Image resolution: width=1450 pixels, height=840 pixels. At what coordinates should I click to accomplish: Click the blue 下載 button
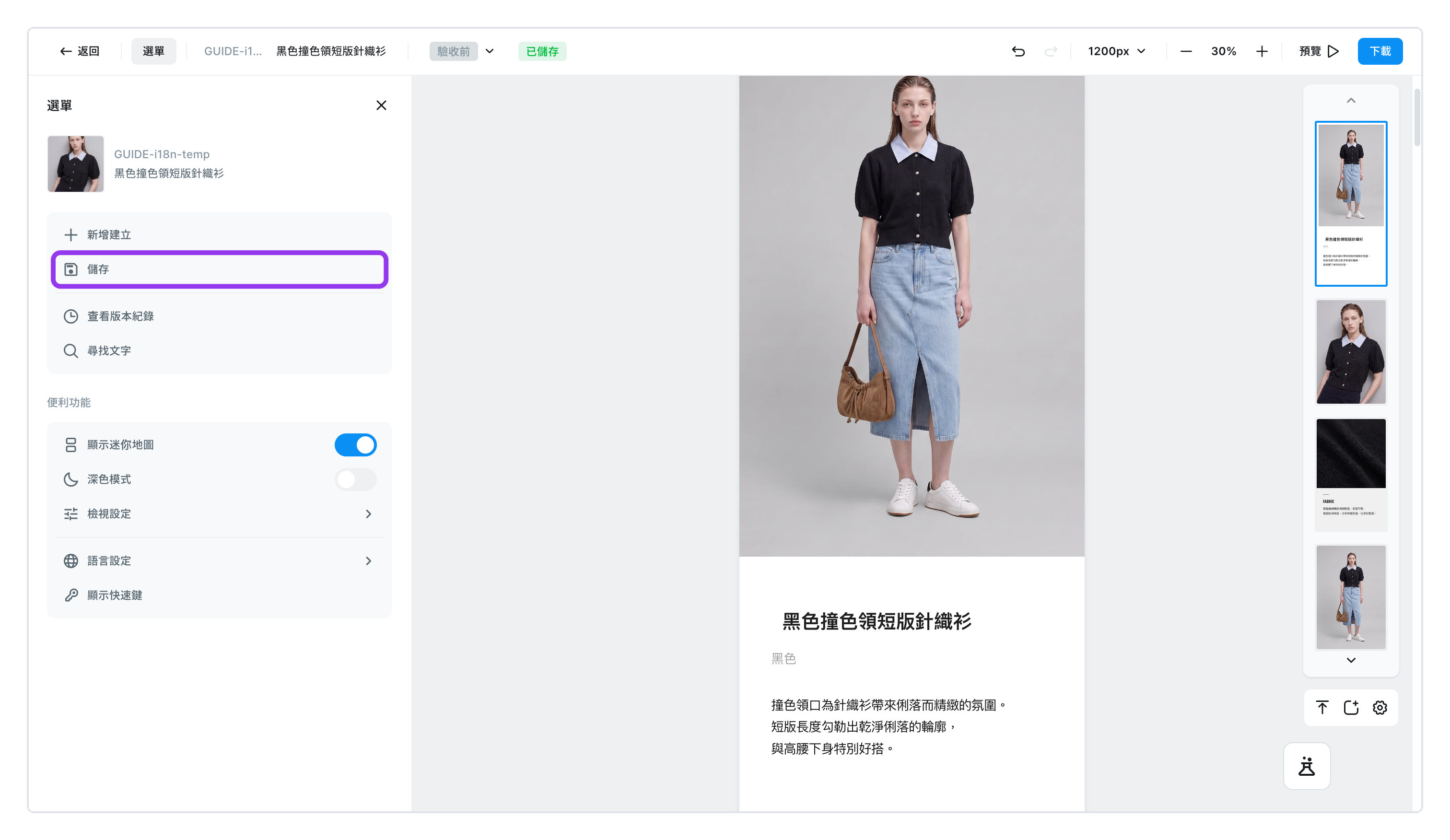(x=1380, y=51)
